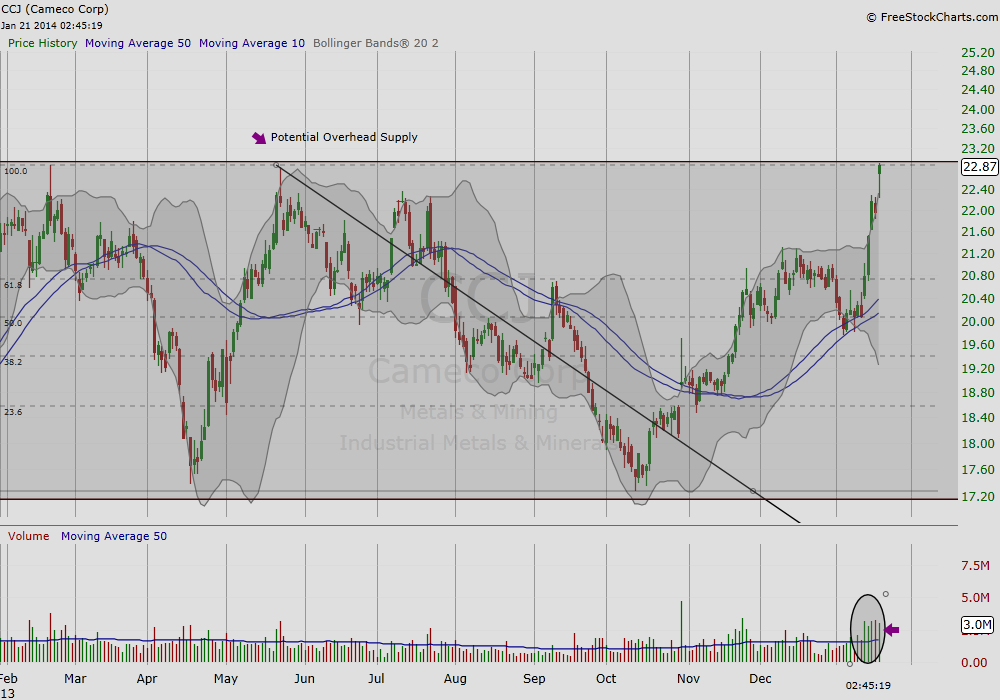Click the 0.00 volume axis label
1000x700 pixels.
tap(974, 663)
